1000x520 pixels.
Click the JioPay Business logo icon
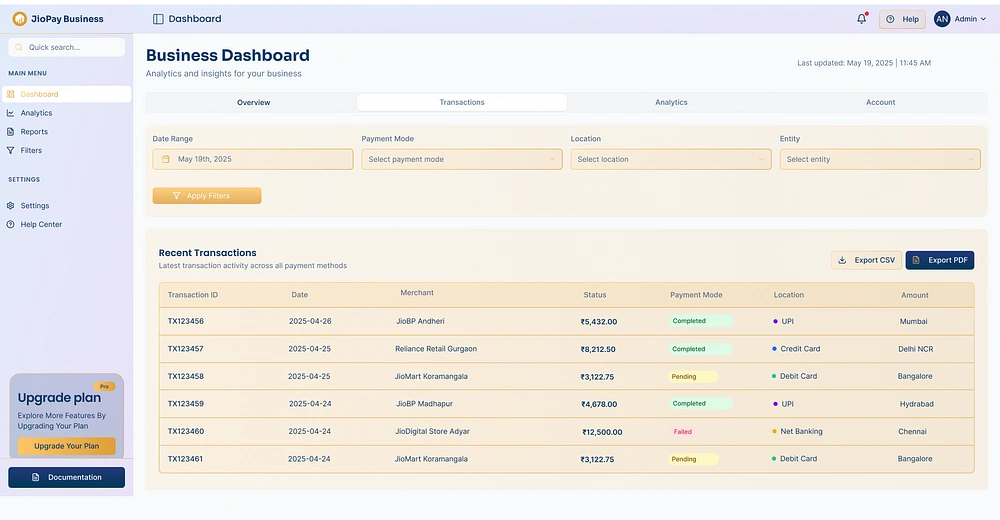coord(20,19)
